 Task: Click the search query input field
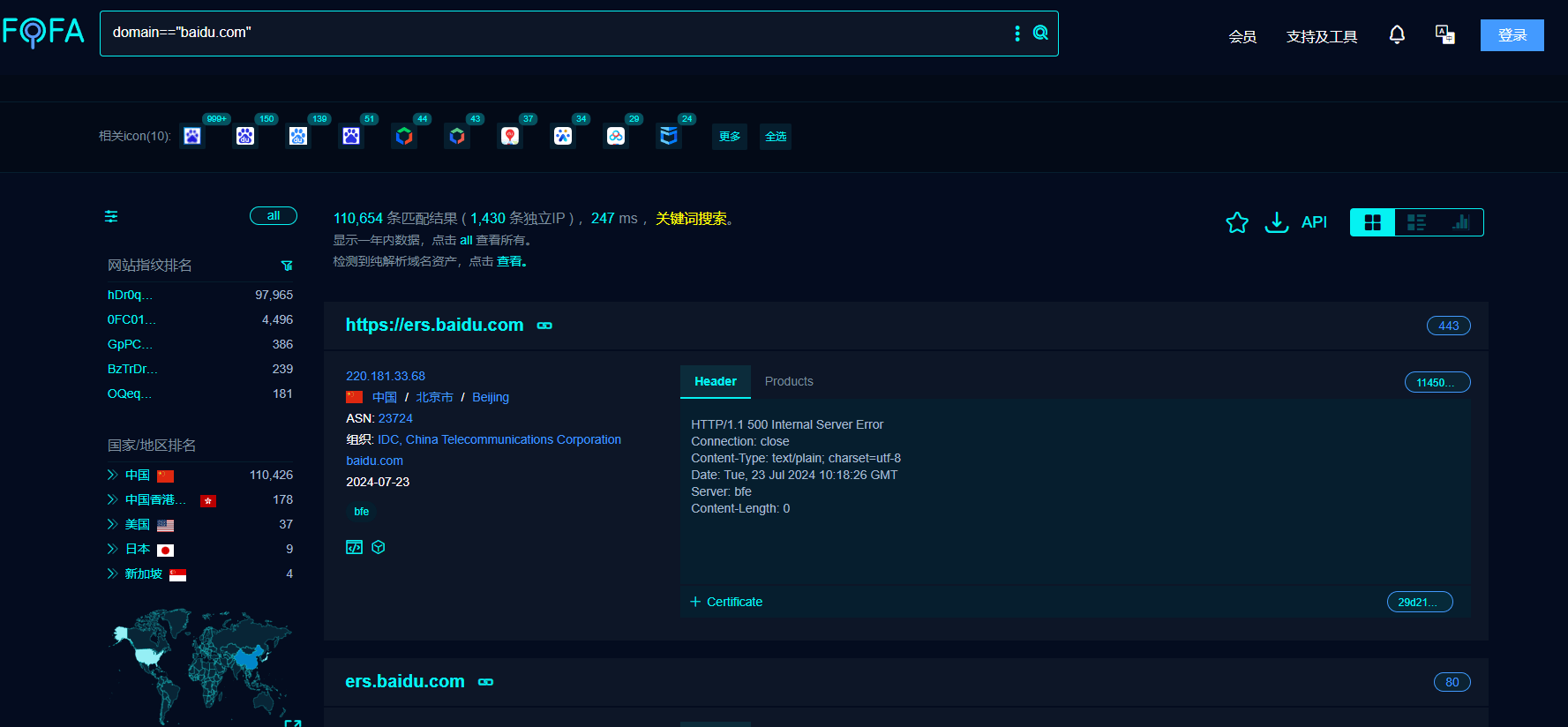tap(556, 34)
